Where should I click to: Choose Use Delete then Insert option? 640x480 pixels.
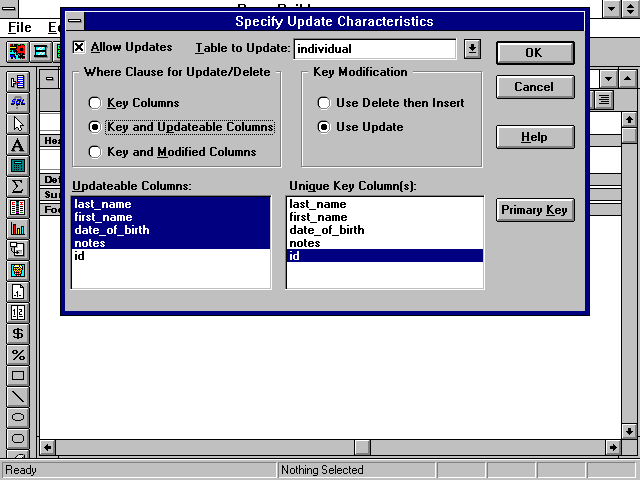tap(324, 103)
